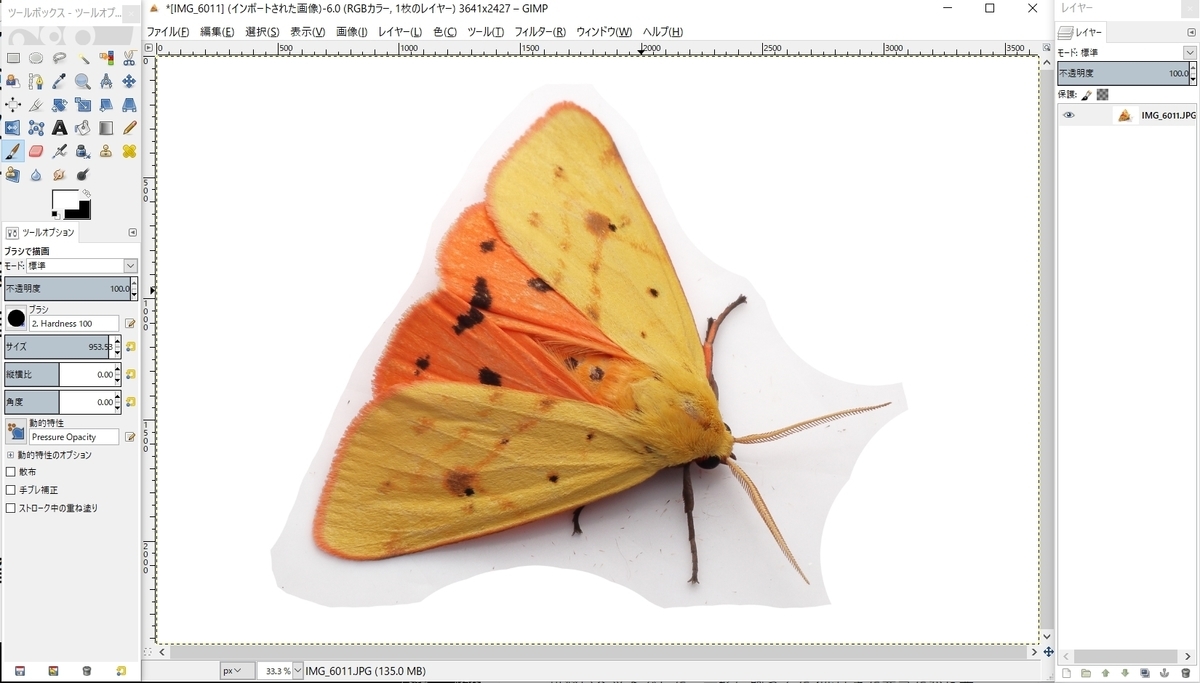This screenshot has height=683, width=1200.
Task: Select the Foreground Select tool
Action: tap(13, 81)
